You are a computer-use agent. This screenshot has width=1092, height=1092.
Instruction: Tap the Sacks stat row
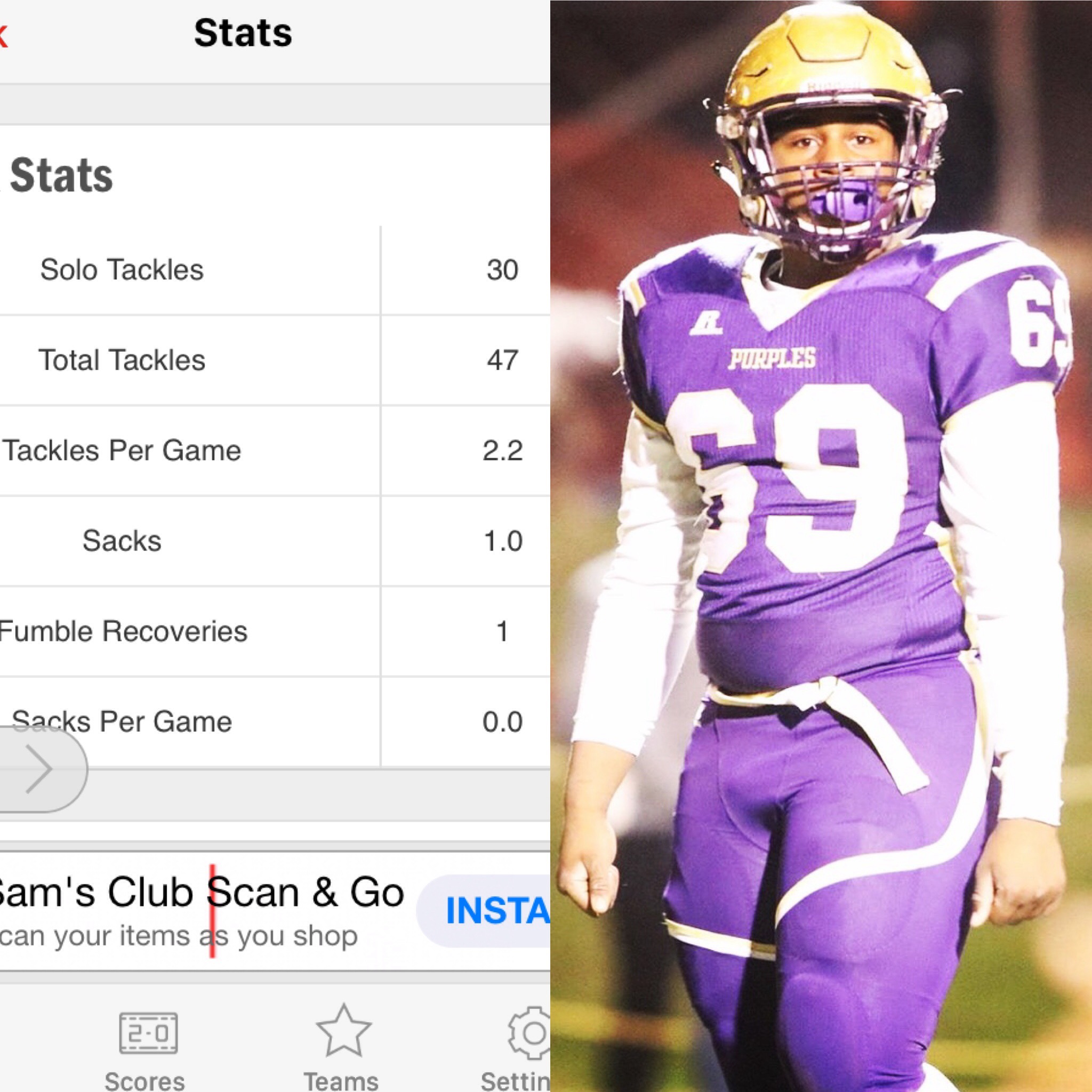point(275,542)
